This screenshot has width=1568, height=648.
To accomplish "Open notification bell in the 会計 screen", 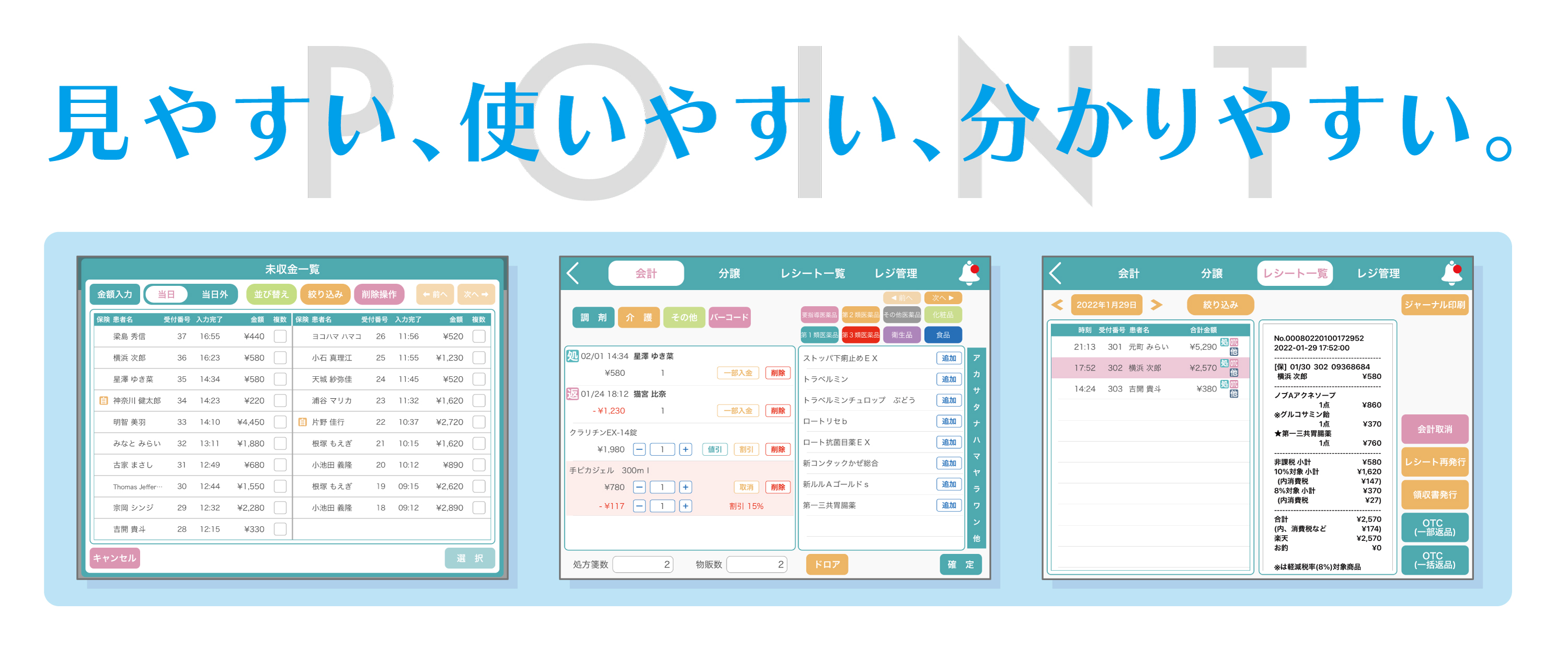I will click(x=969, y=273).
